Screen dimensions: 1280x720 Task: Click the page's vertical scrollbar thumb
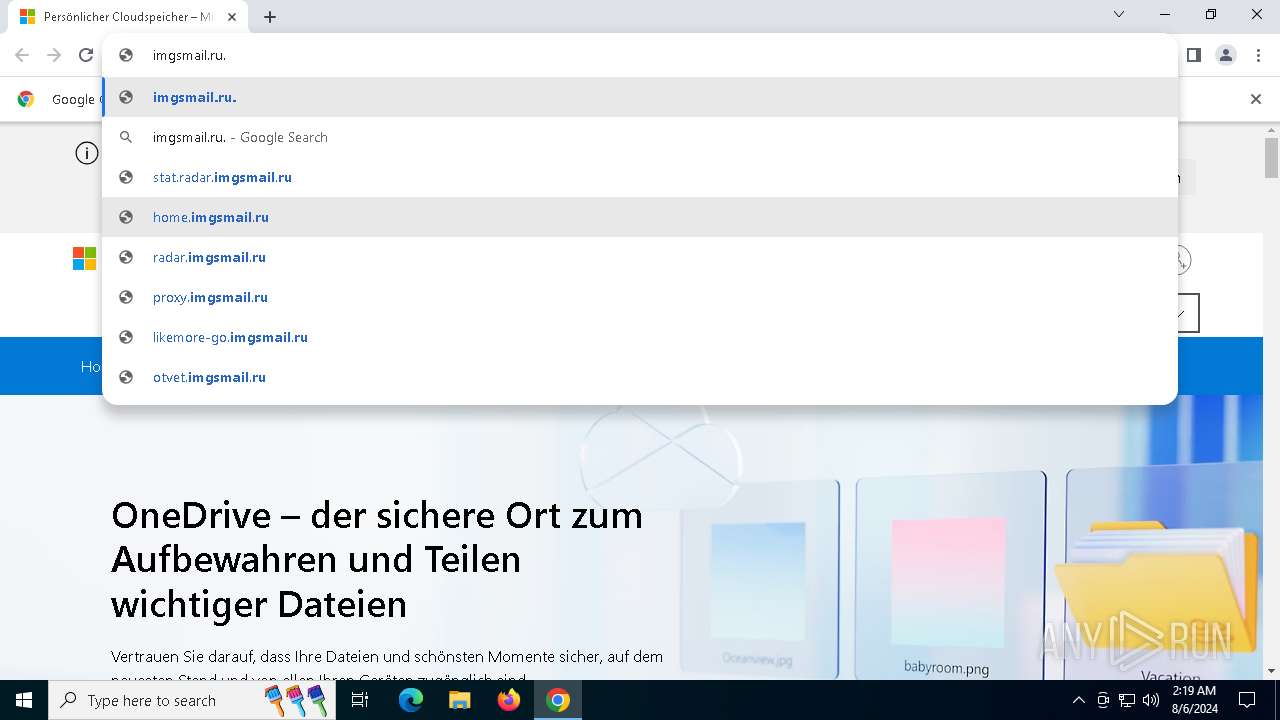point(1271,158)
